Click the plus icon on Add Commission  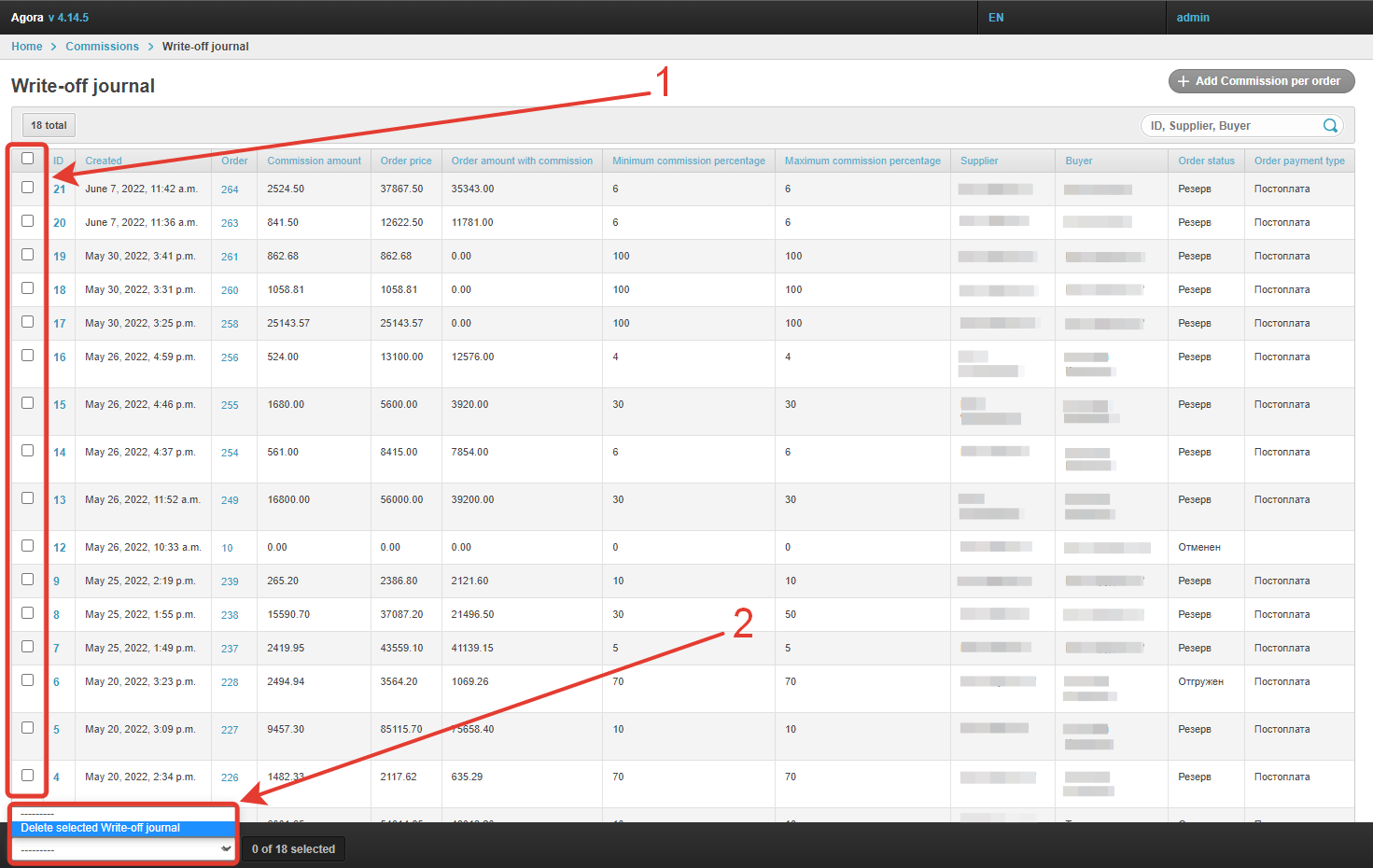[1183, 81]
